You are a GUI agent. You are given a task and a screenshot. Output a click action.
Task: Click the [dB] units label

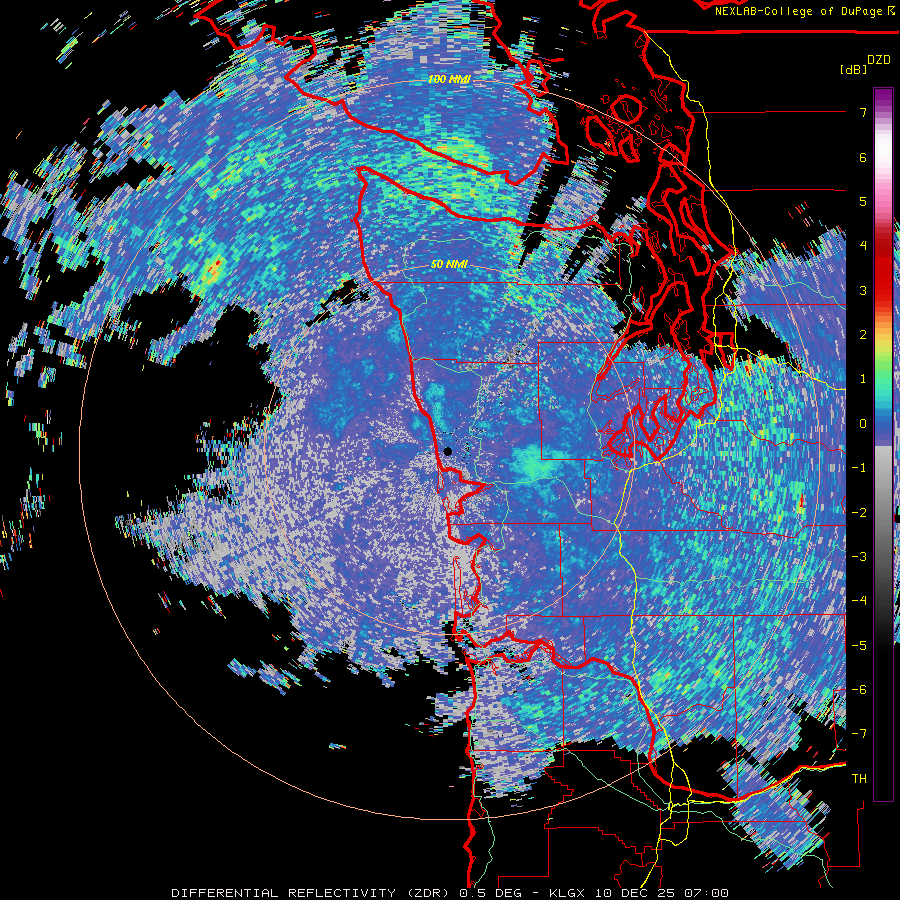click(853, 69)
